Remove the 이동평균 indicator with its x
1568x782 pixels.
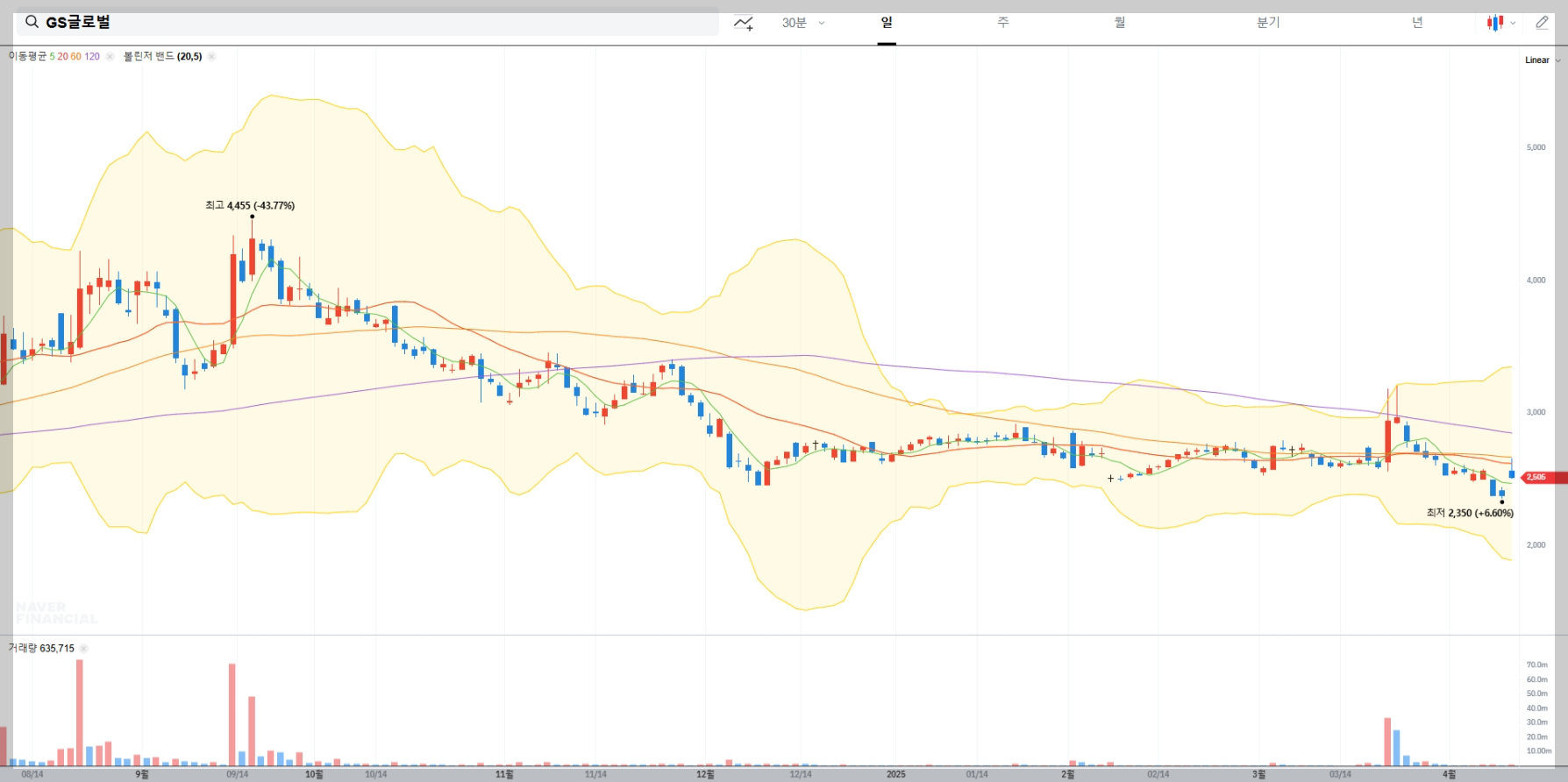(110, 56)
